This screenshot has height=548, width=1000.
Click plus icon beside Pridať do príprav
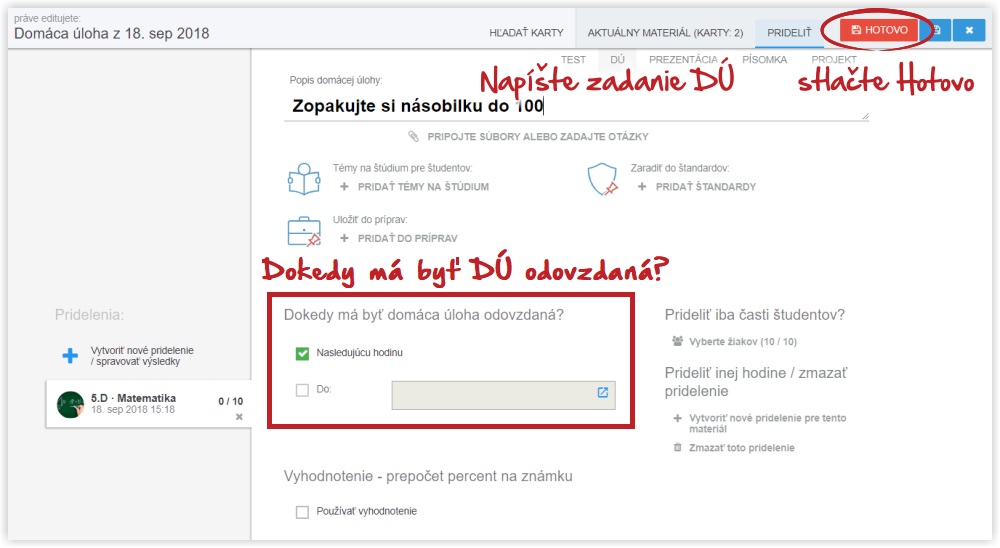[344, 238]
